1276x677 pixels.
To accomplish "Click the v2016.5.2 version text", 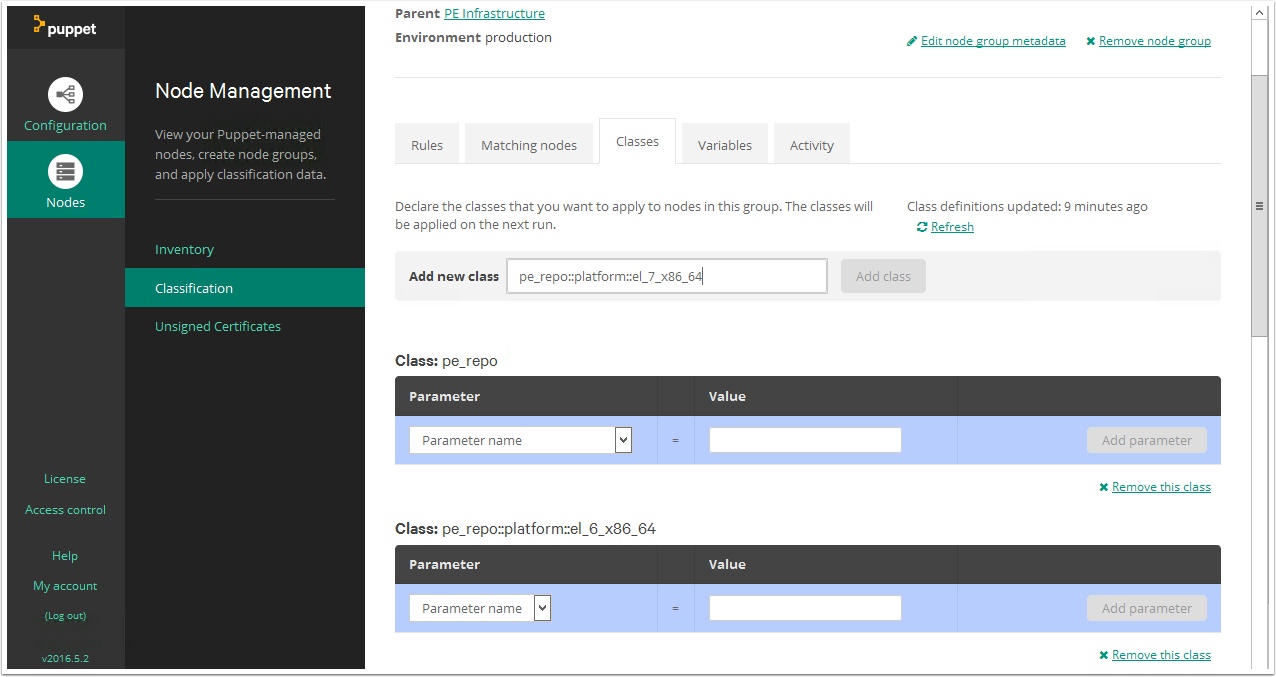I will (x=65, y=659).
